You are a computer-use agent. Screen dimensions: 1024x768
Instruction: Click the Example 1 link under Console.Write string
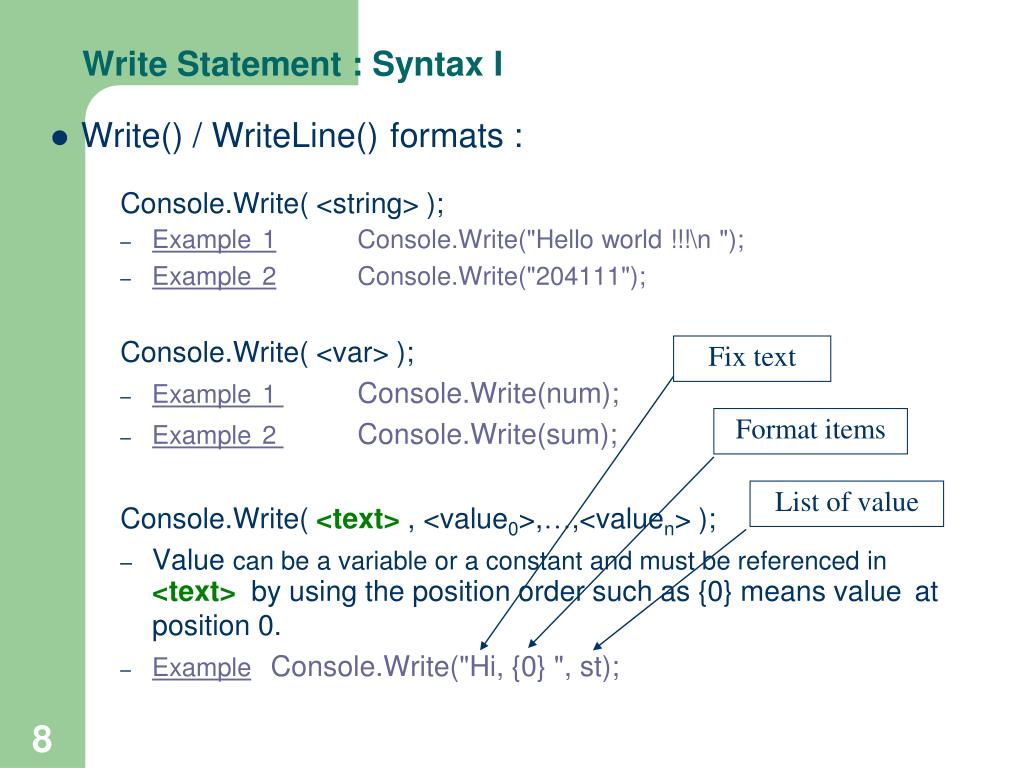(214, 240)
